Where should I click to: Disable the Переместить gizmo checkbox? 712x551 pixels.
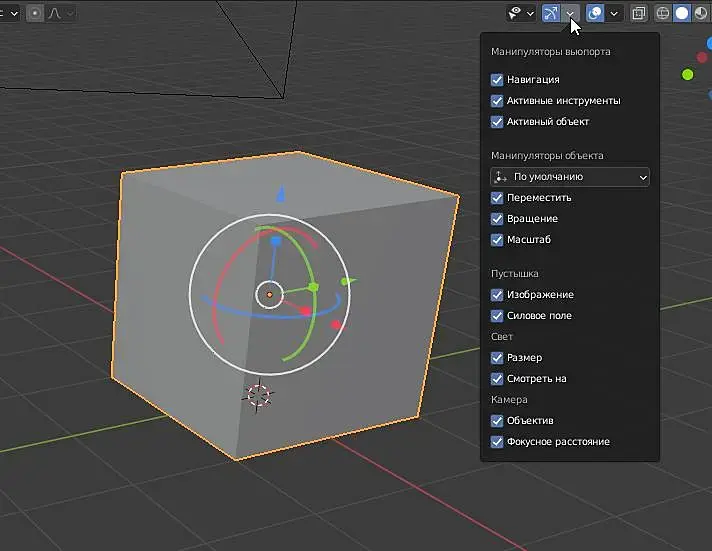click(497, 198)
